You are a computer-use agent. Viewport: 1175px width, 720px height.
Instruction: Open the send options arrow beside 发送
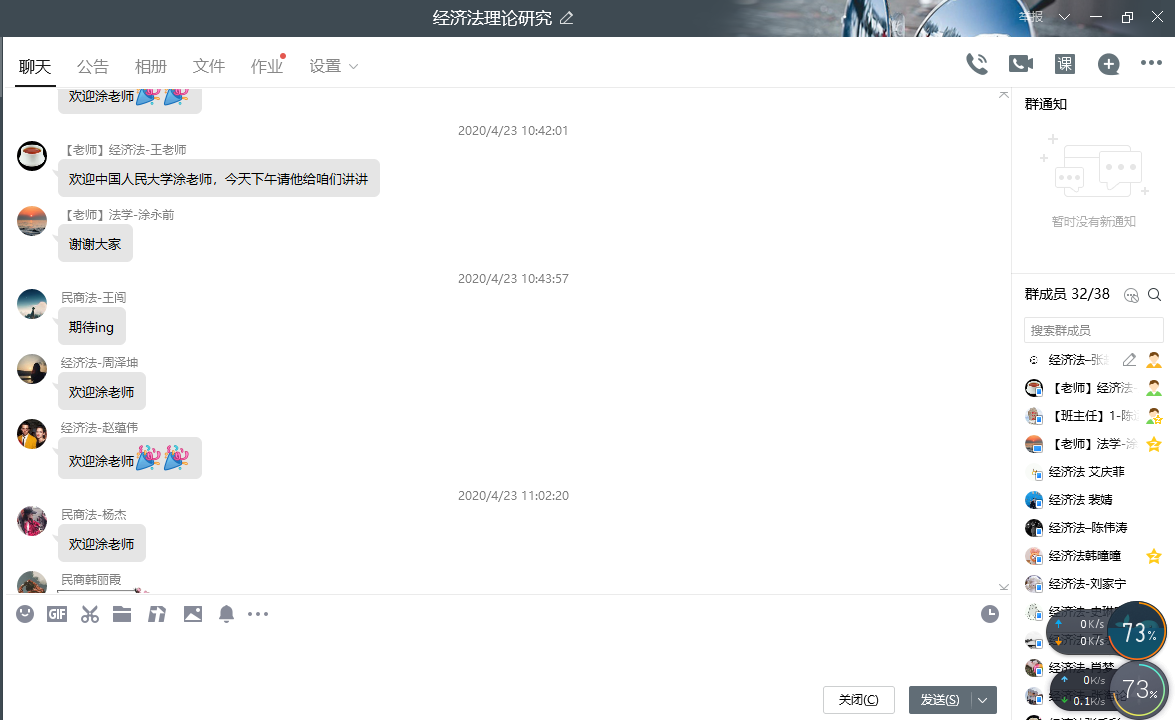coord(984,700)
